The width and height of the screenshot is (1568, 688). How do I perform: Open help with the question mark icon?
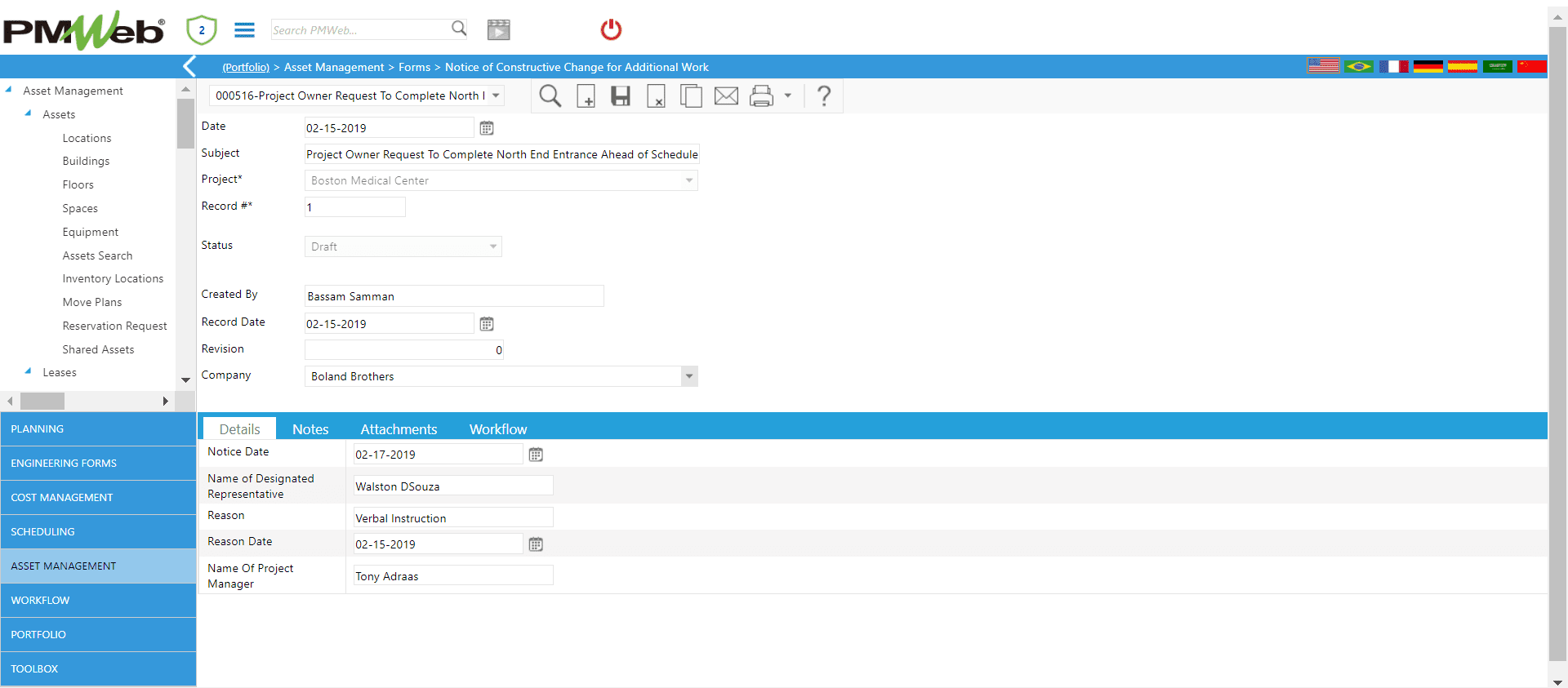click(x=824, y=96)
